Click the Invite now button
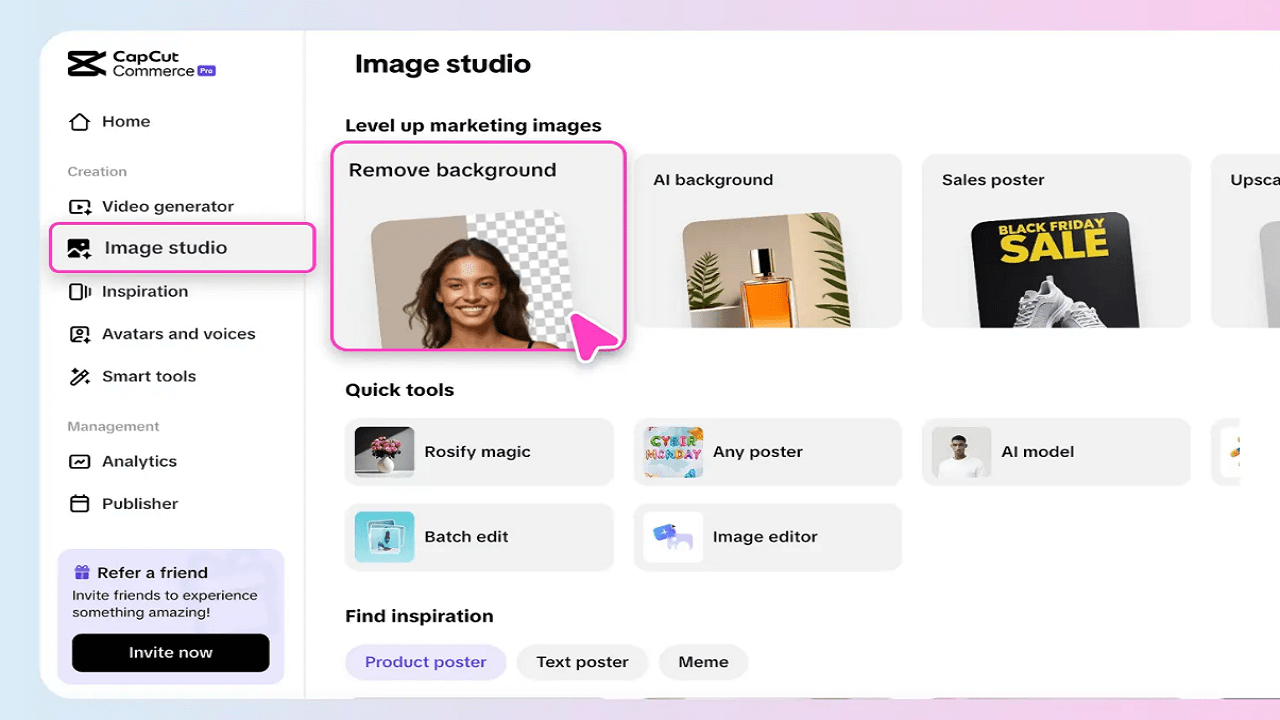 [170, 652]
